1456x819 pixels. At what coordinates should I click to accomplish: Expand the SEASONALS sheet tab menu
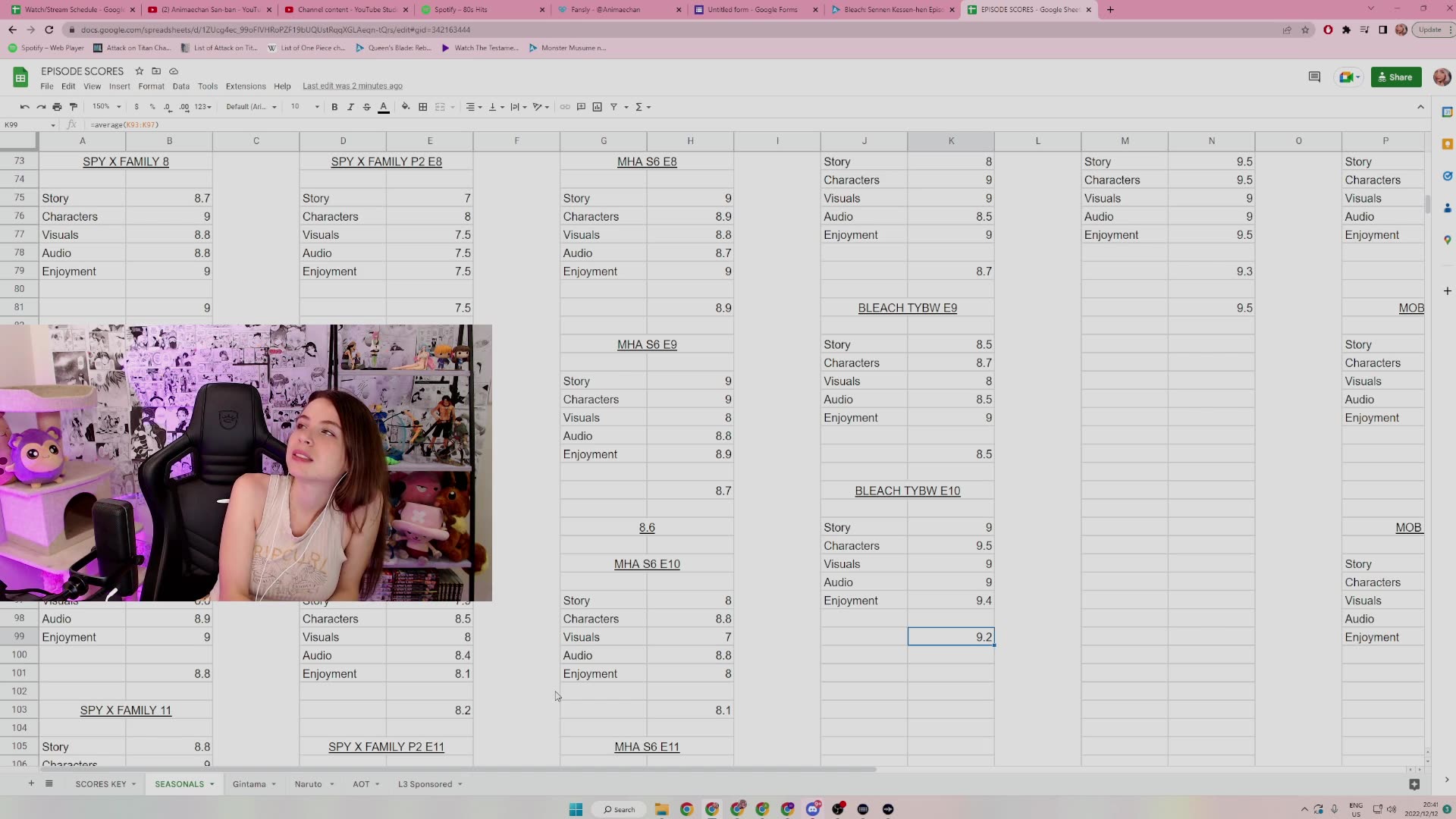[x=212, y=784]
